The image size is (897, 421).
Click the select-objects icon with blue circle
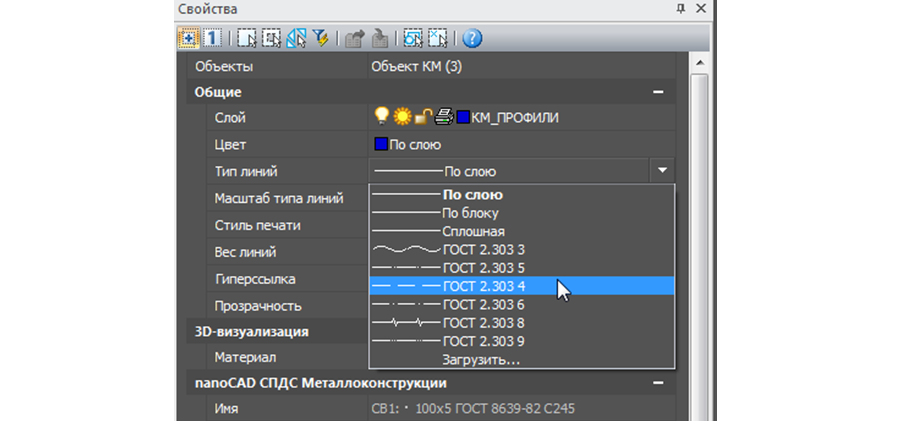click(x=413, y=38)
